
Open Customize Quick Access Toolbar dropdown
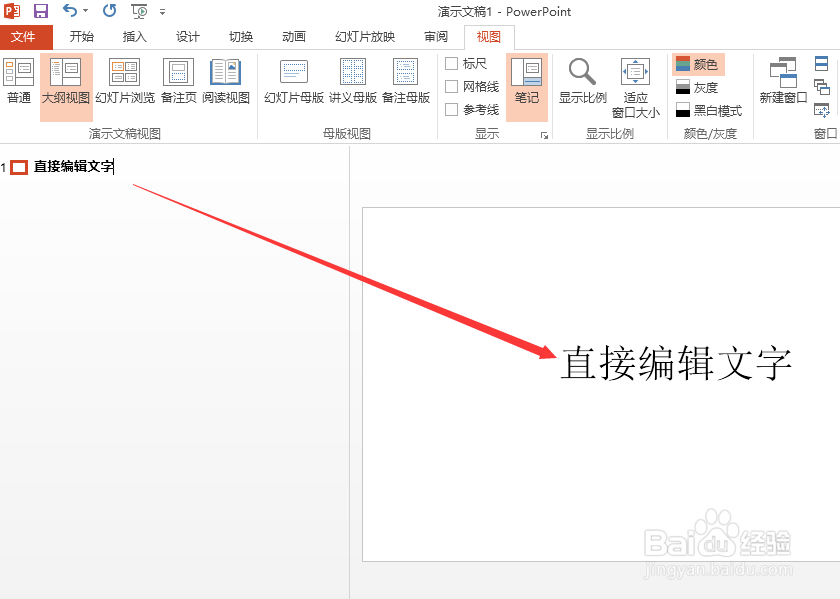point(162,11)
